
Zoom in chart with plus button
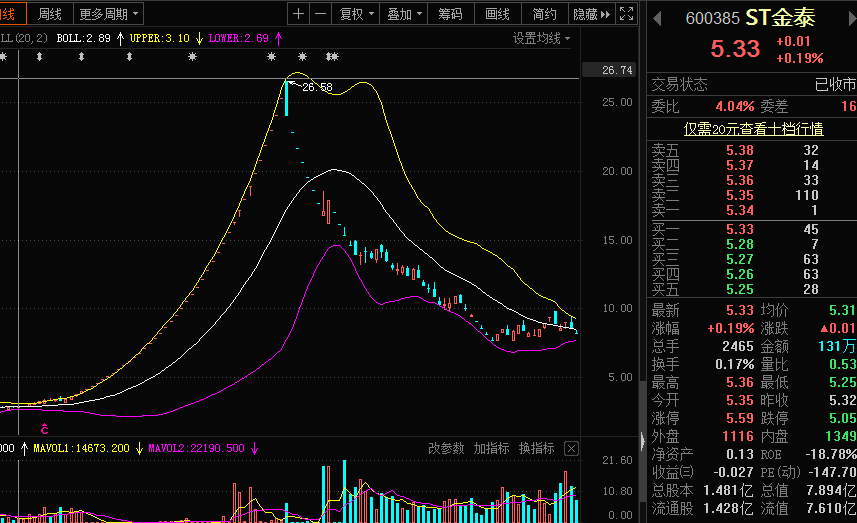click(x=298, y=14)
